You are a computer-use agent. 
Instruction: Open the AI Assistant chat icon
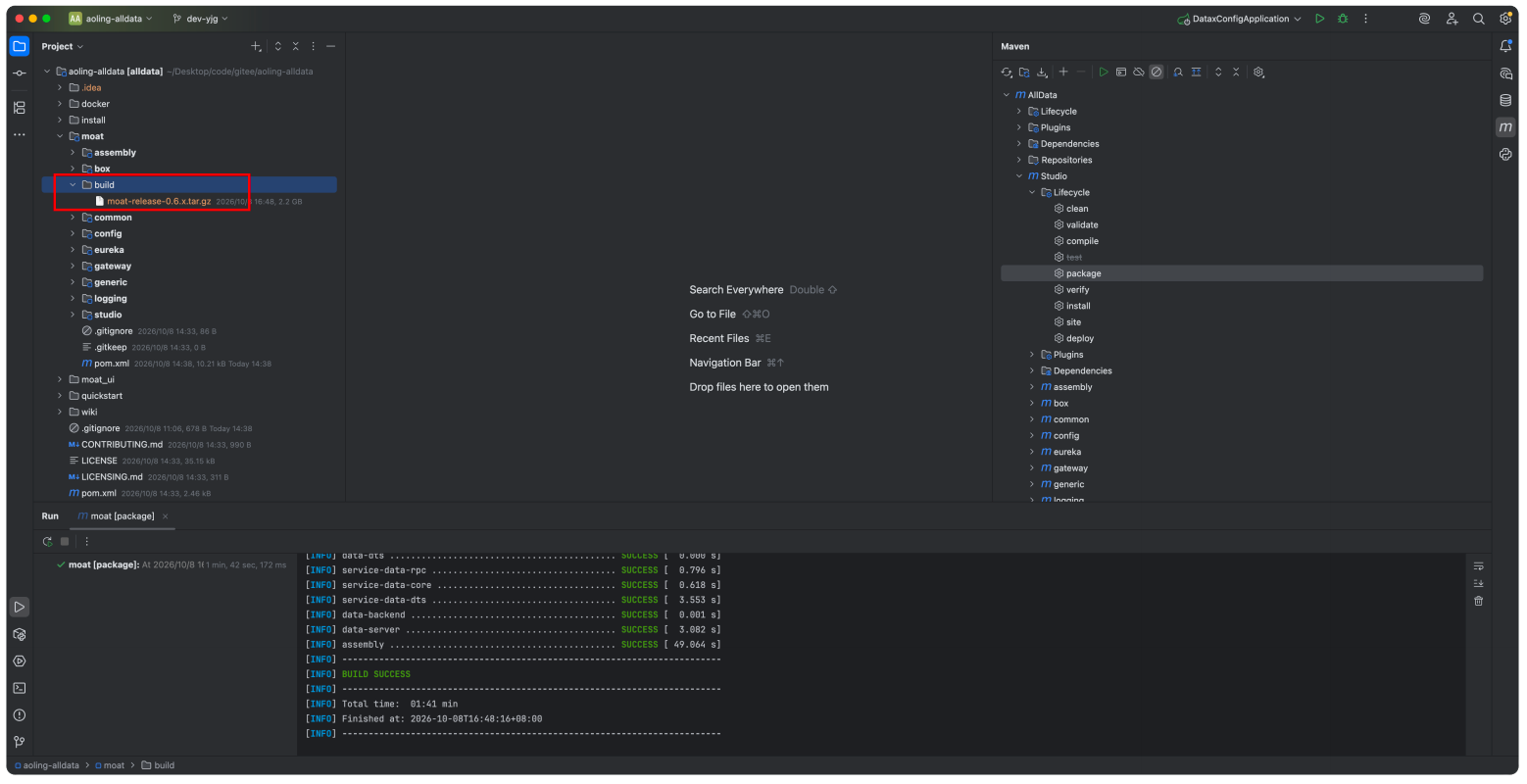tap(1505, 73)
